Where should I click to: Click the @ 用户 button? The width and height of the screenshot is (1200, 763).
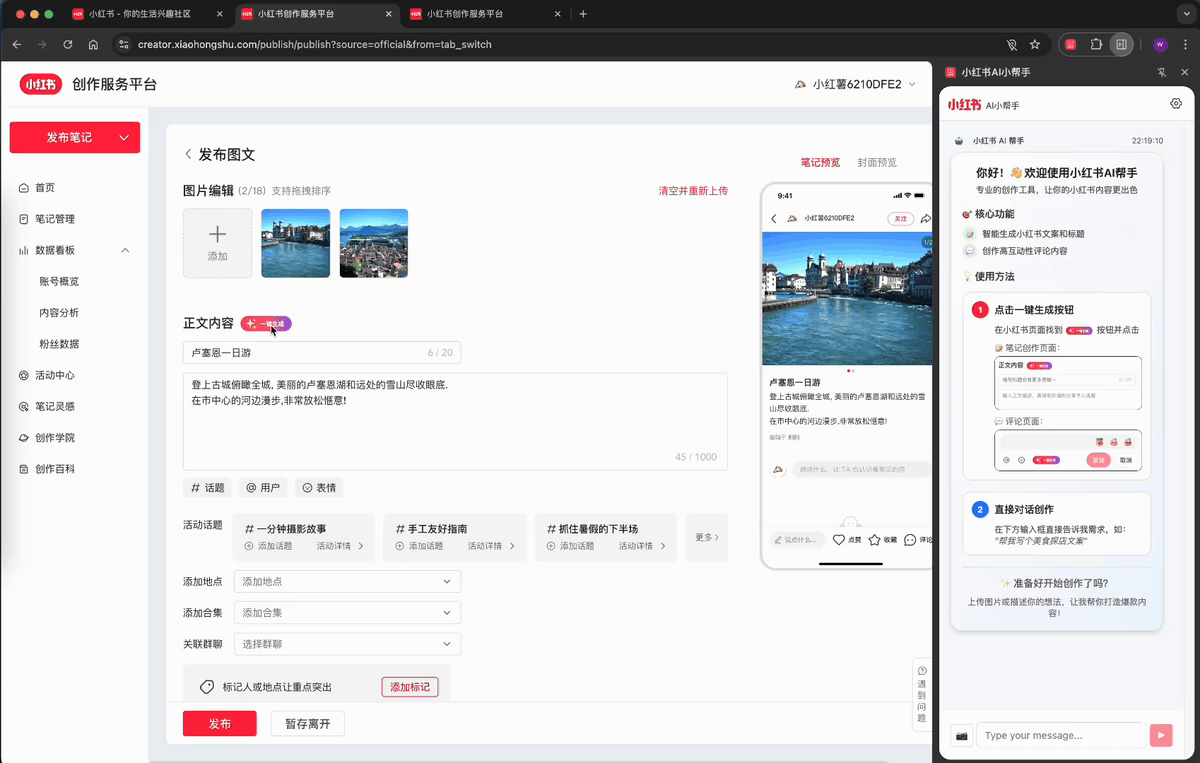click(x=263, y=488)
